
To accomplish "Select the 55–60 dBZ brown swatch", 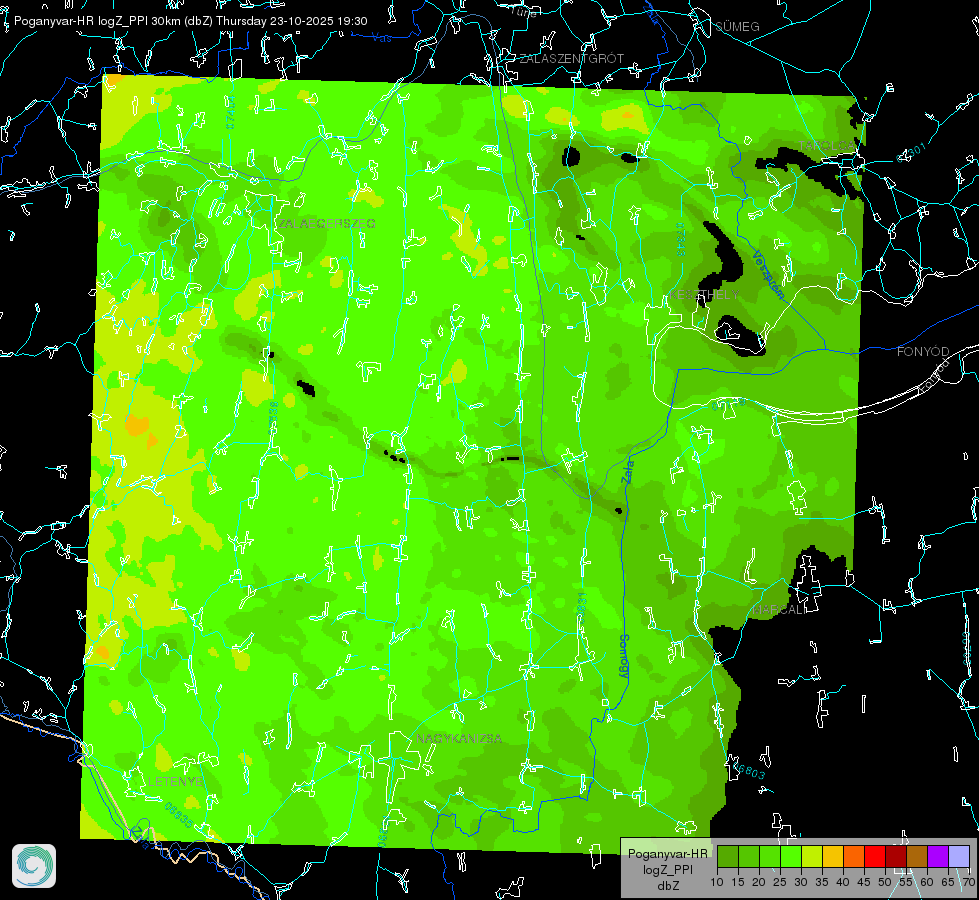I will coord(917,856).
